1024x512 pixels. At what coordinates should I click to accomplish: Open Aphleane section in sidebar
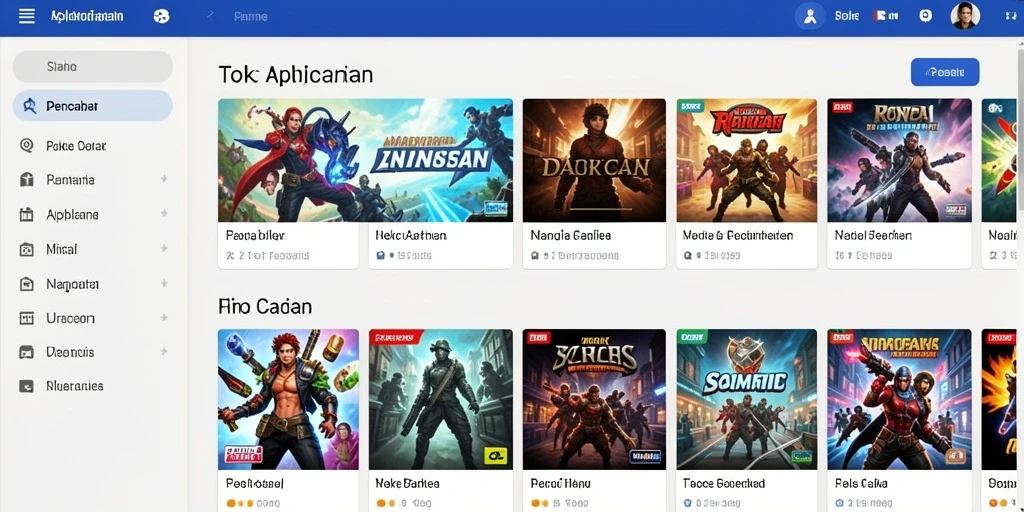72,214
